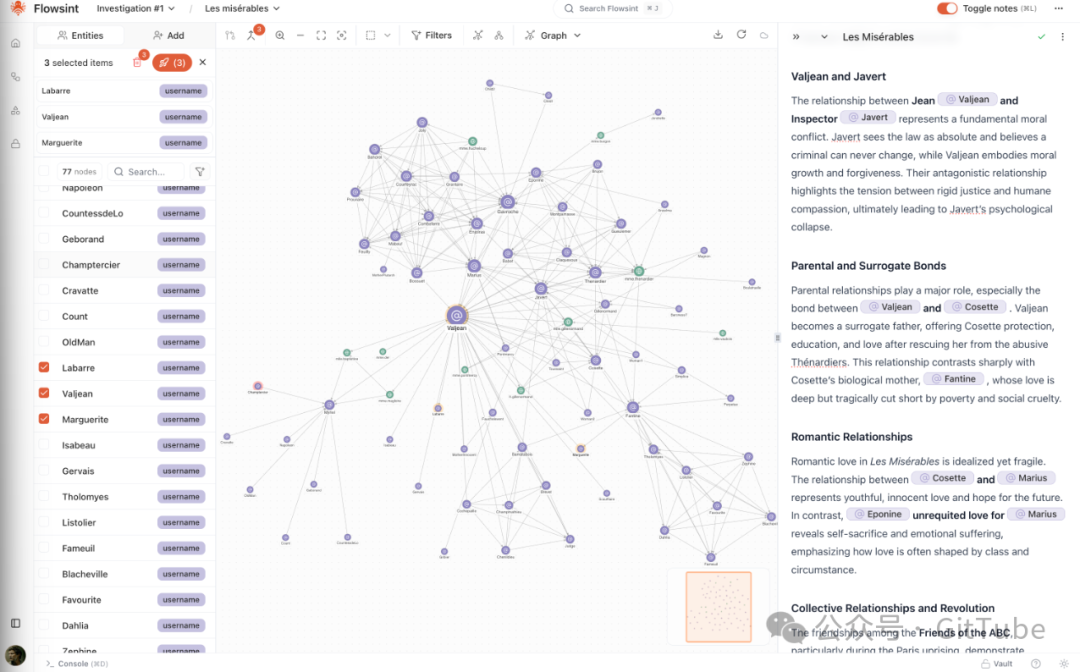Open the vault lock icon in sidebar
This screenshot has height=672, width=1080.
[15, 144]
